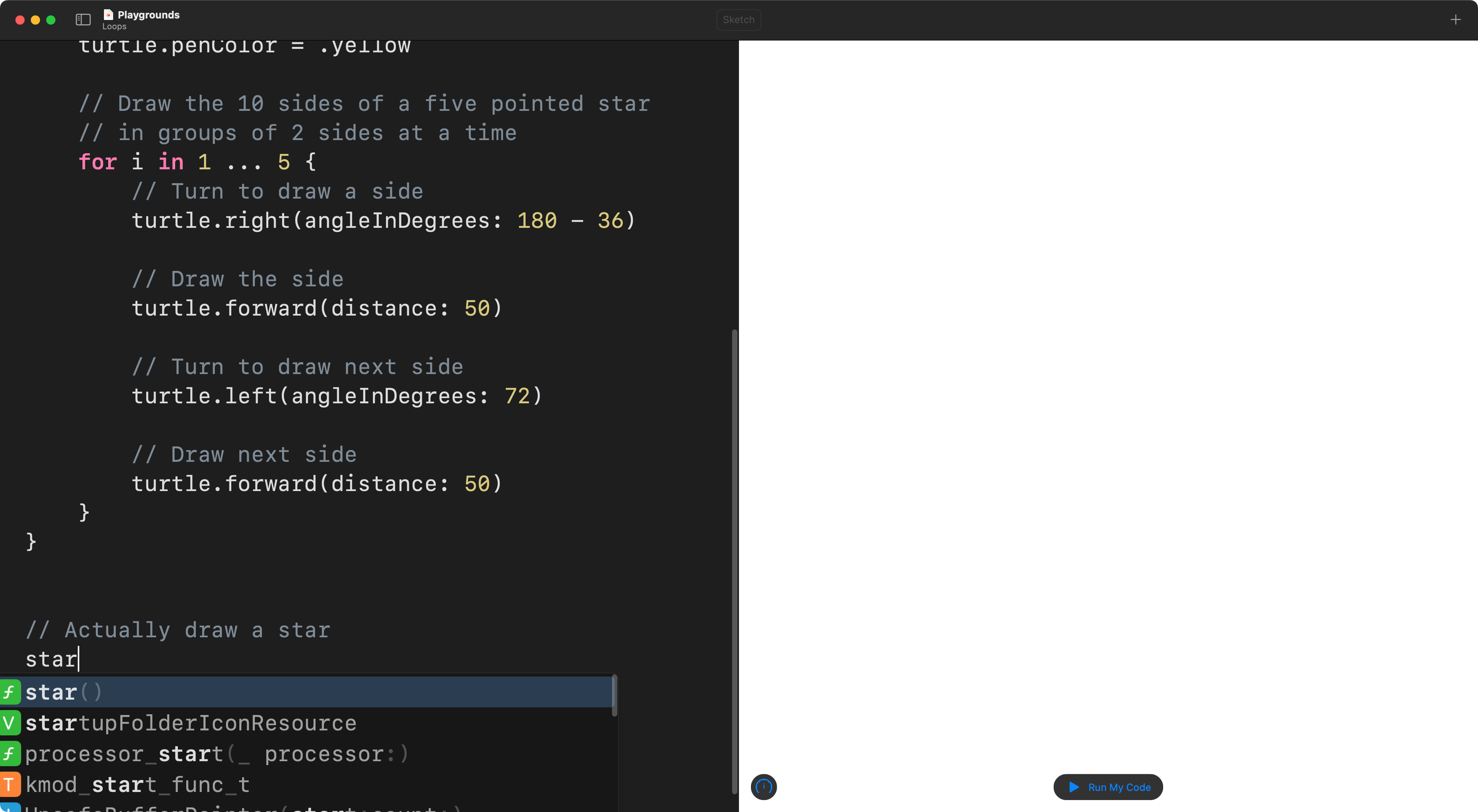Open the execution speed gauge icon
Viewport: 1478px width, 812px height.
(764, 787)
